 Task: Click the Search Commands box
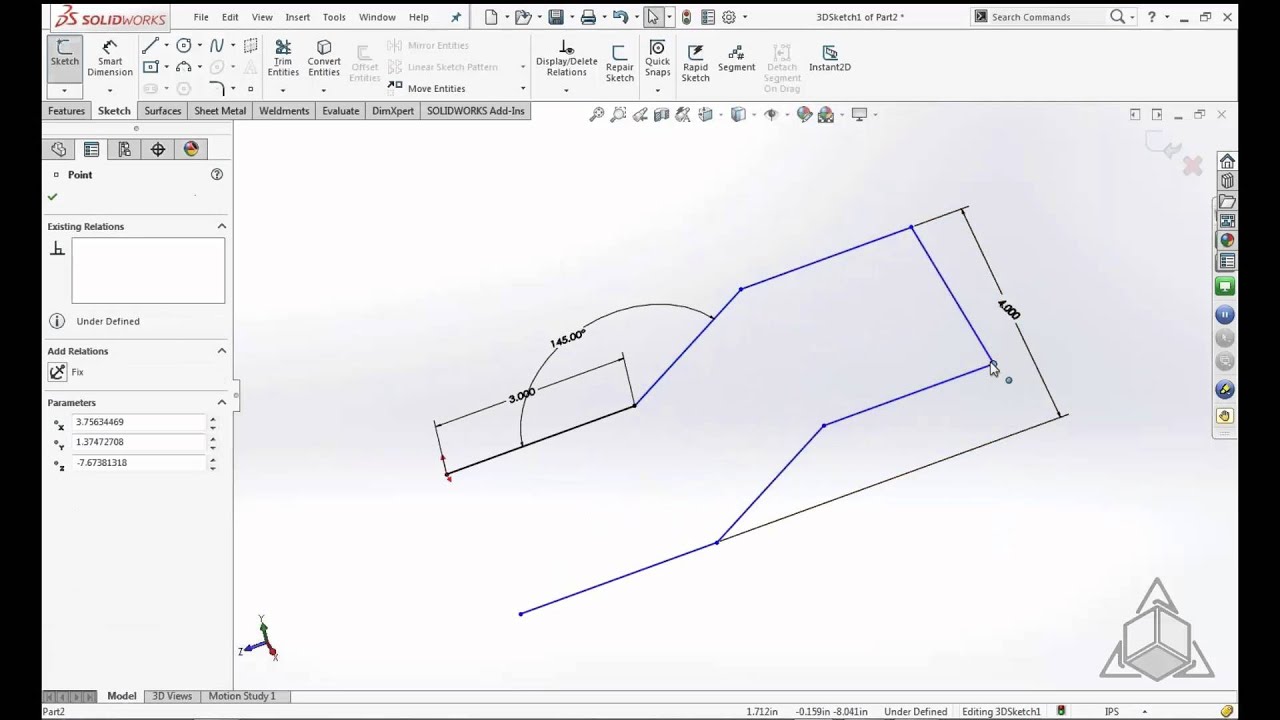pos(1048,17)
